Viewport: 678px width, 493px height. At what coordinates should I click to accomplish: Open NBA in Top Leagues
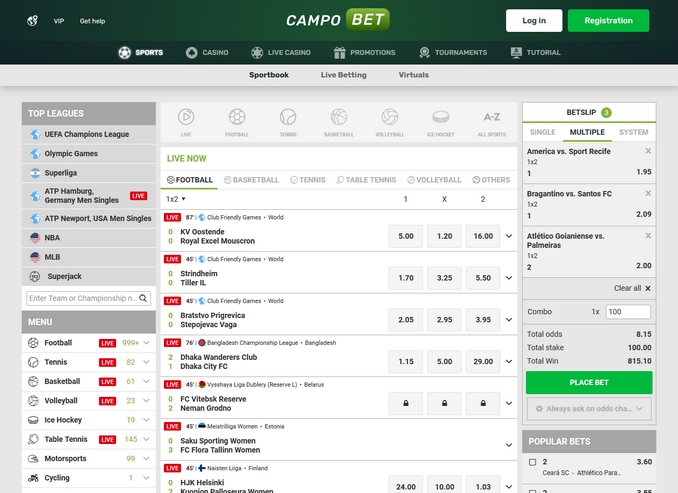point(89,238)
